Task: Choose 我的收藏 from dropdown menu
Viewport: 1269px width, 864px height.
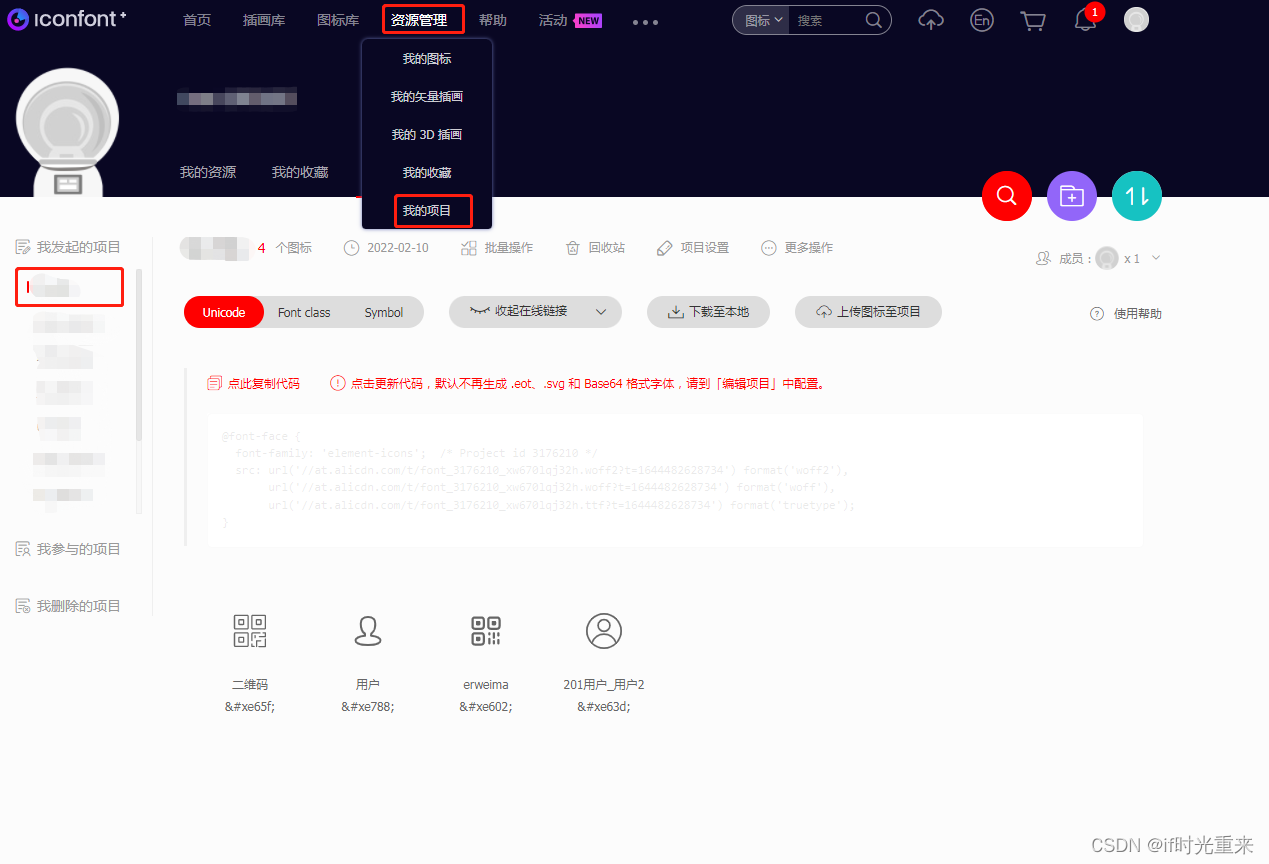Action: pos(427,173)
